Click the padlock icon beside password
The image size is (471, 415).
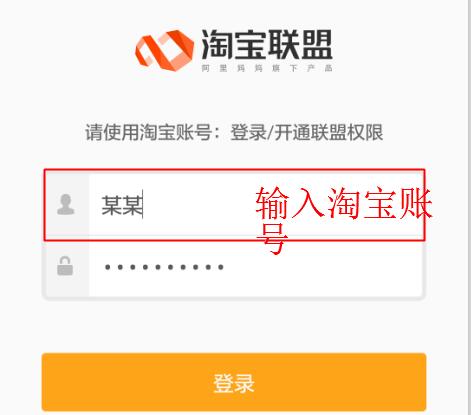(65, 266)
